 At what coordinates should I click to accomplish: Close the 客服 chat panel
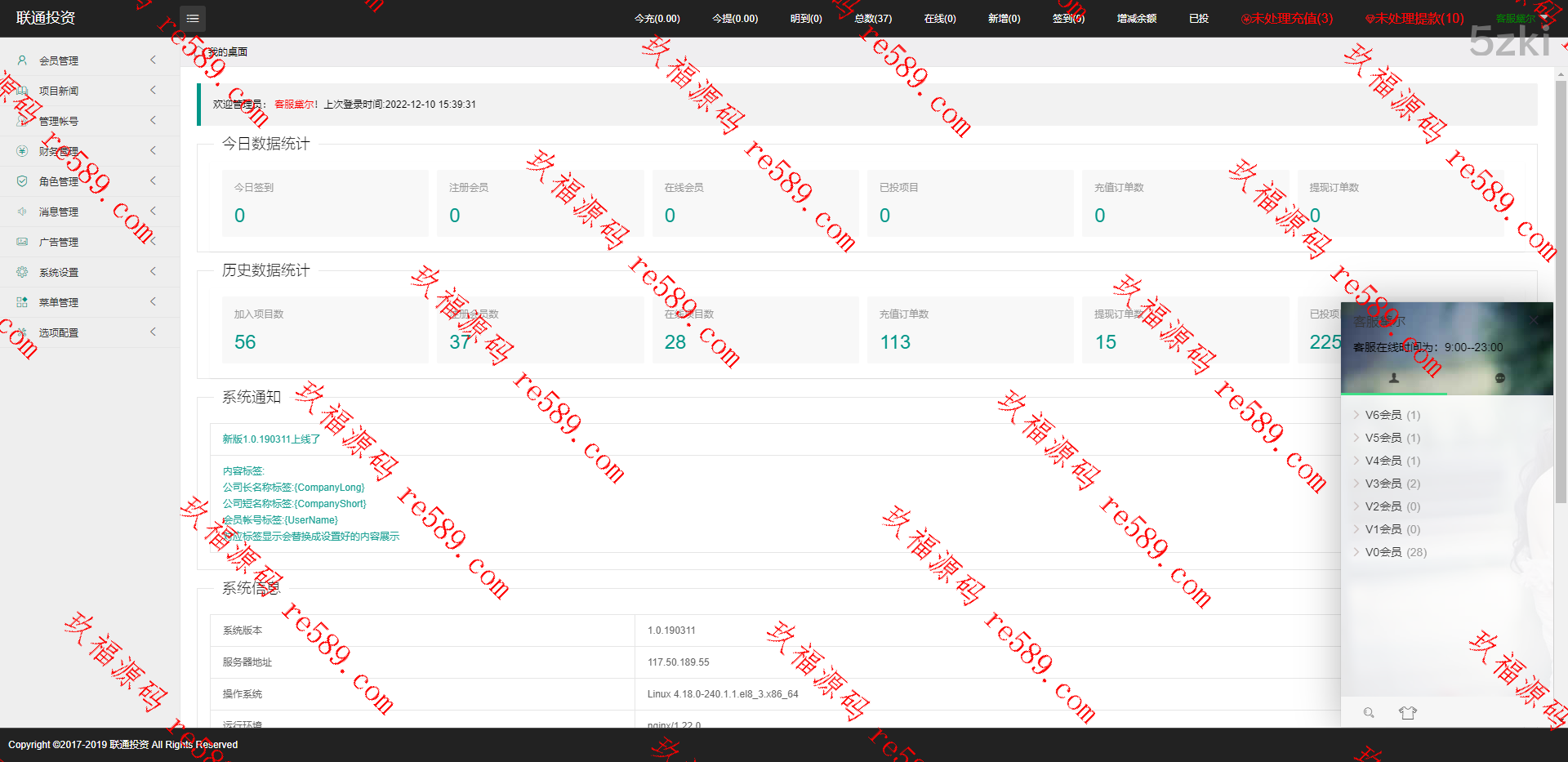point(1535,320)
